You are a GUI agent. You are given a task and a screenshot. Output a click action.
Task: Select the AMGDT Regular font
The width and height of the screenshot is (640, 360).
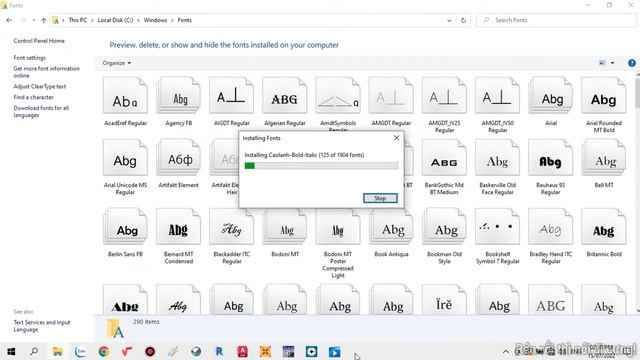(391, 102)
